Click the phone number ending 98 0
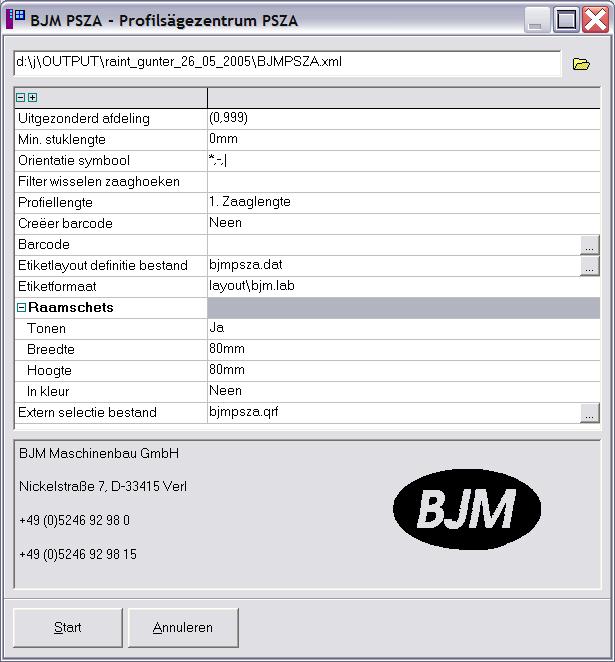This screenshot has height=662, width=615. point(75,521)
